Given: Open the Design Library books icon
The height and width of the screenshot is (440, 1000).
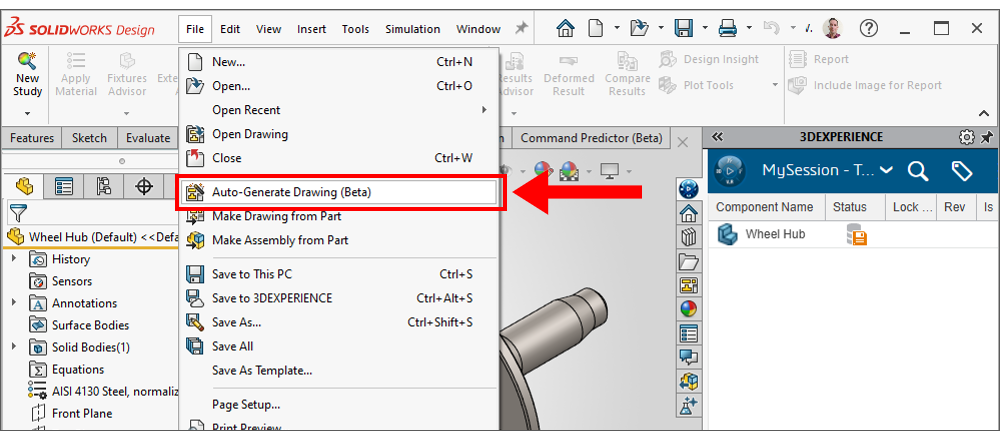Looking at the screenshot, I should 689,237.
